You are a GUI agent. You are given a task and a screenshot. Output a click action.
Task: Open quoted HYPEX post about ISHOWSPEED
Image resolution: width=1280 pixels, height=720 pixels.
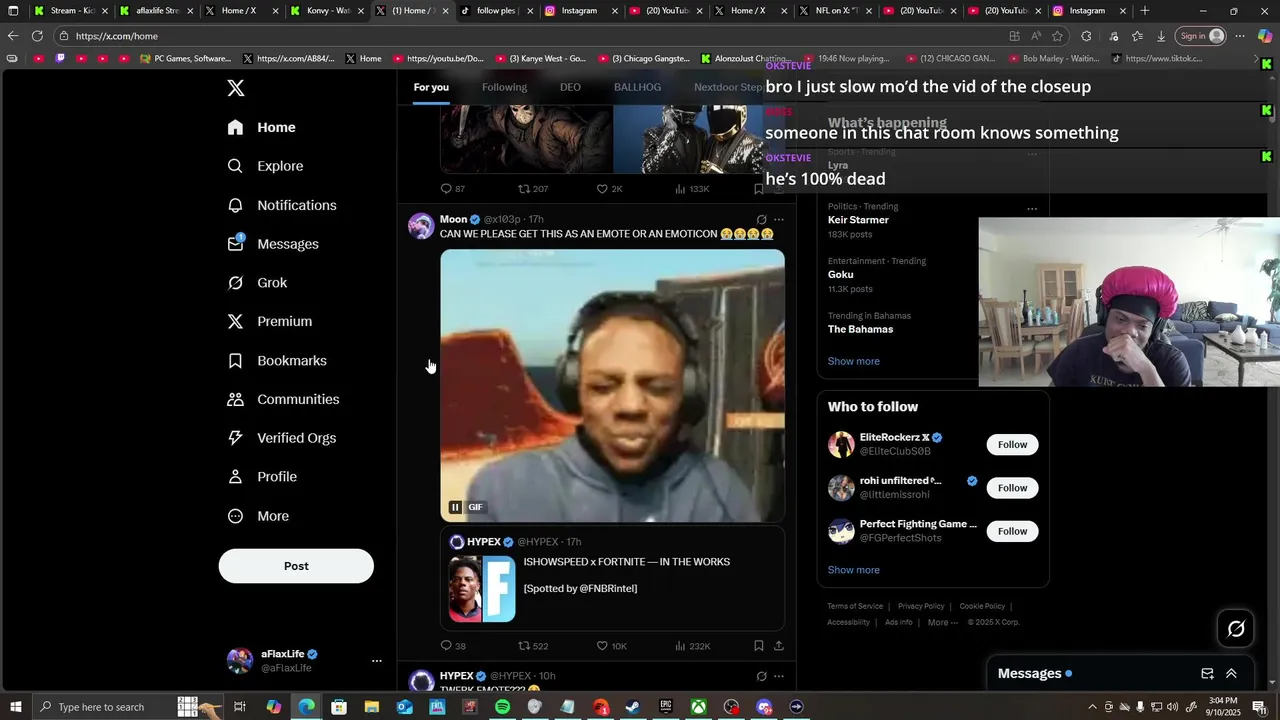click(x=612, y=578)
